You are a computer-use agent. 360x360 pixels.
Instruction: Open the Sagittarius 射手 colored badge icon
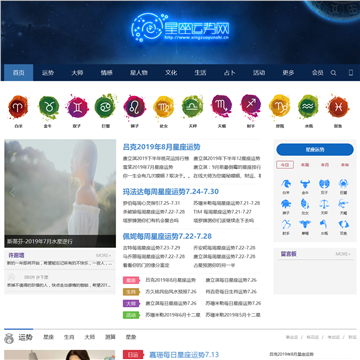tap(251, 106)
